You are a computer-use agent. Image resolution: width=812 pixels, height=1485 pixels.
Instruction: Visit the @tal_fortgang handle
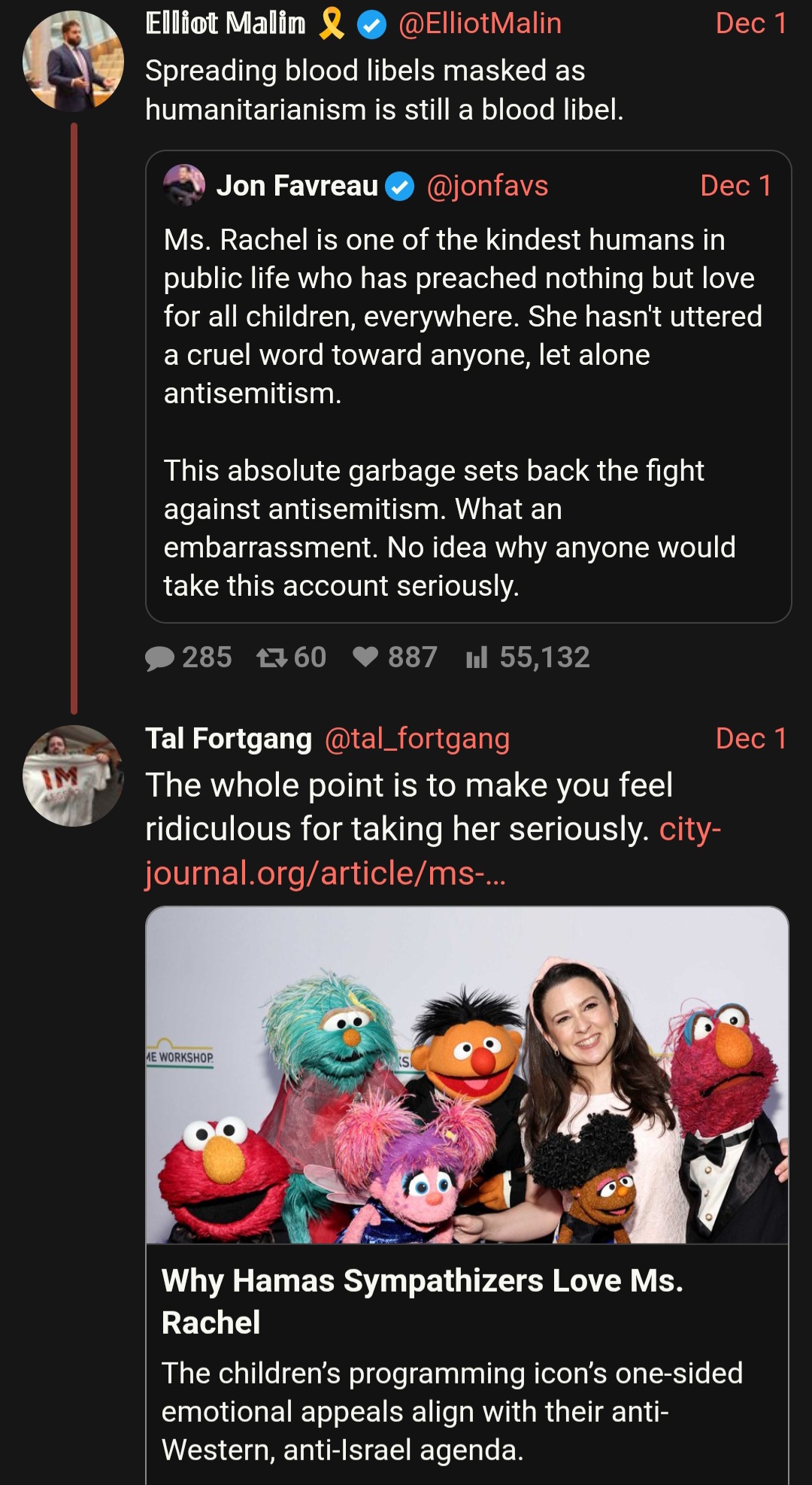417,739
